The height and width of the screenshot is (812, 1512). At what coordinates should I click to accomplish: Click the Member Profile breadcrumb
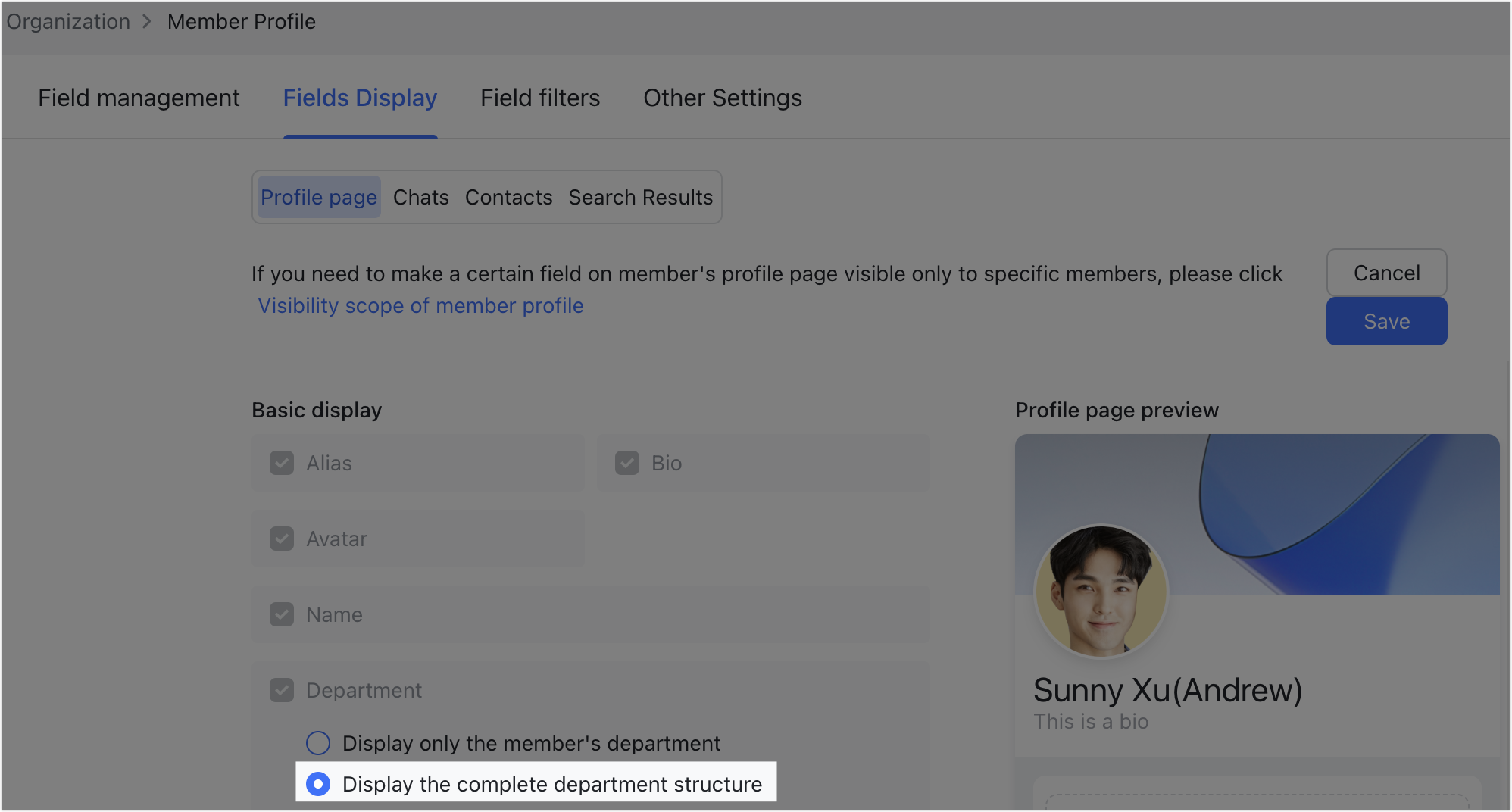(241, 21)
